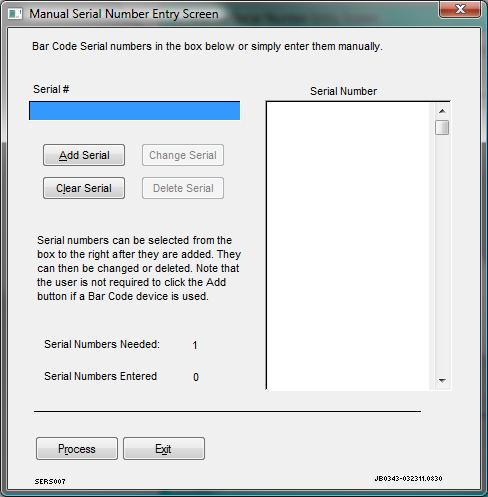
Task: Click the Serial Number list heading
Action: 343,91
